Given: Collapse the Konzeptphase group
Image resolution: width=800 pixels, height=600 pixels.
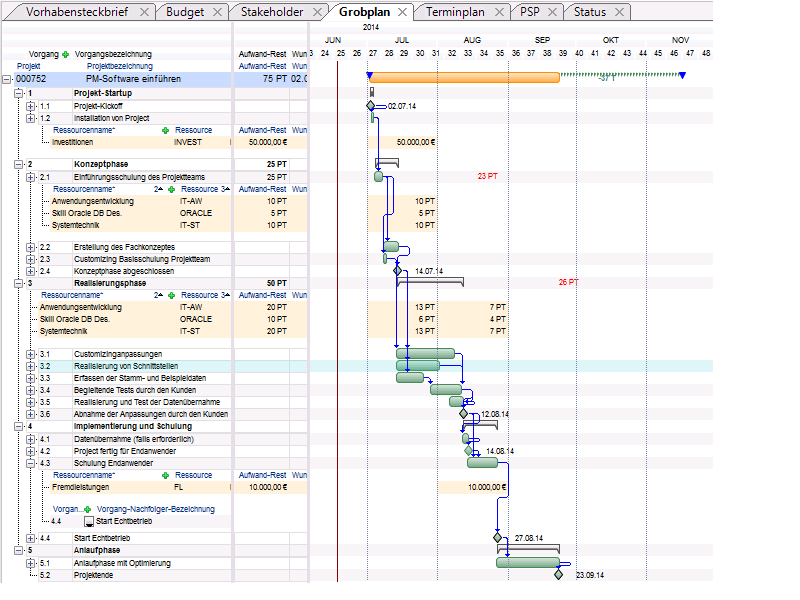Looking at the screenshot, I should 19,164.
